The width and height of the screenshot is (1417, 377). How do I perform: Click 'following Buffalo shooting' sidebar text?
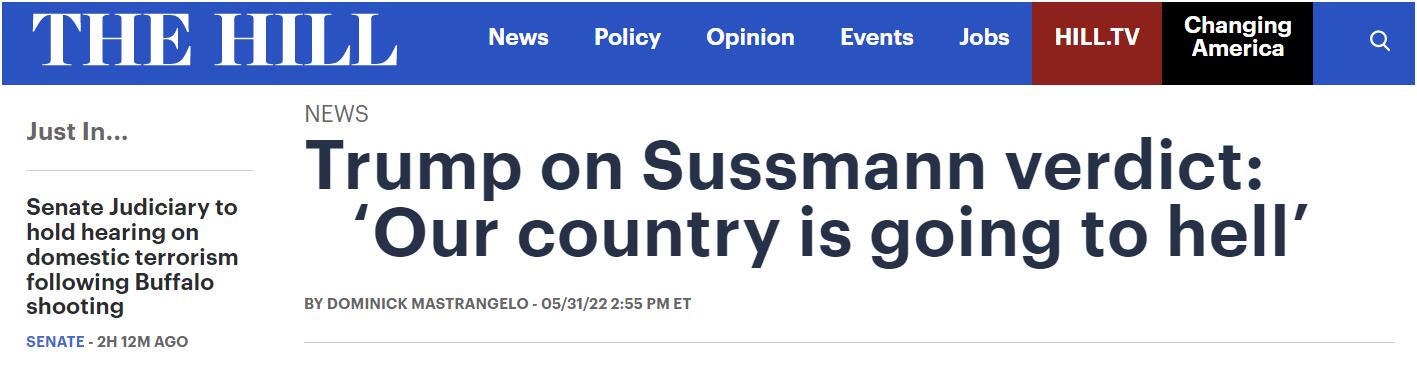(120, 294)
